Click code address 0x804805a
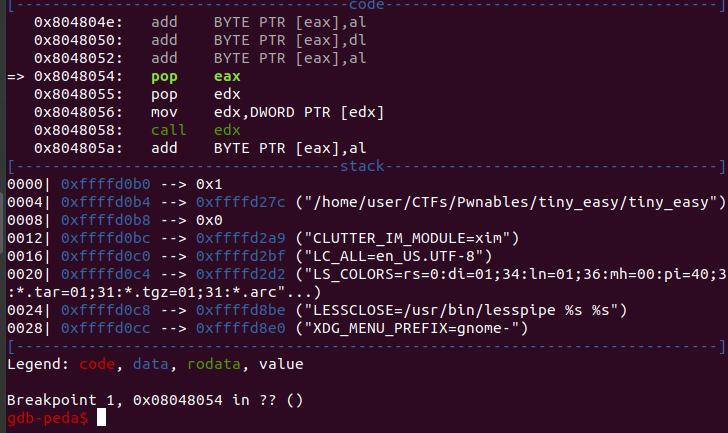This screenshot has height=433, width=728. pos(77,148)
